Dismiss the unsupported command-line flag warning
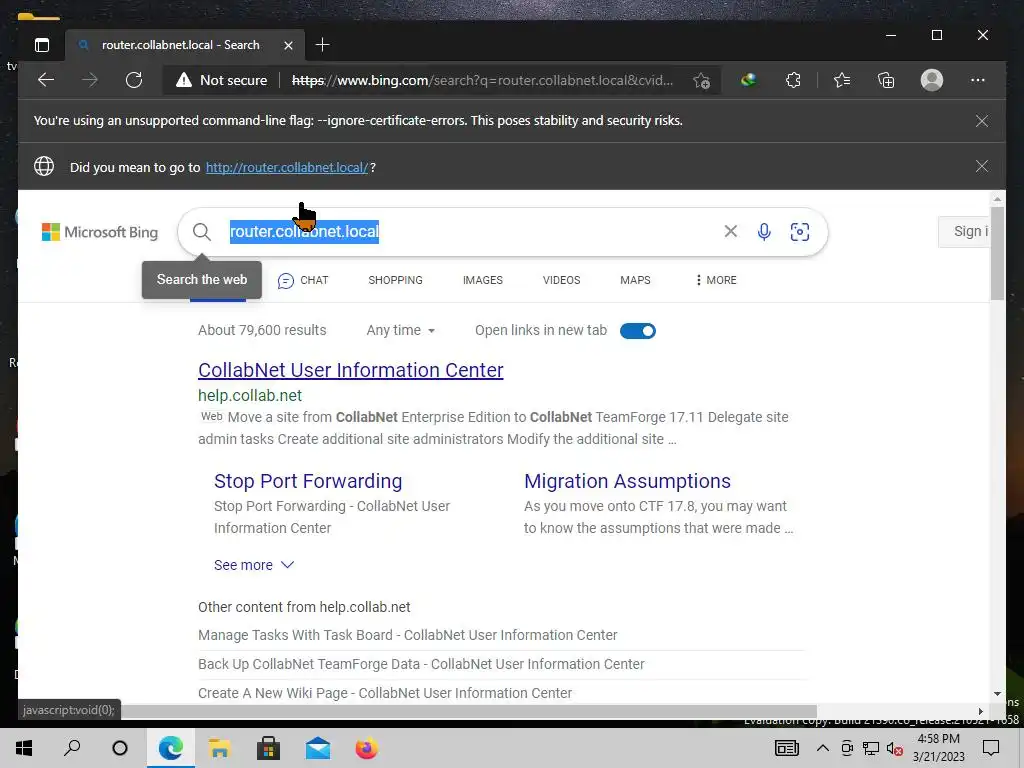The height and width of the screenshot is (768, 1024). pos(982,121)
